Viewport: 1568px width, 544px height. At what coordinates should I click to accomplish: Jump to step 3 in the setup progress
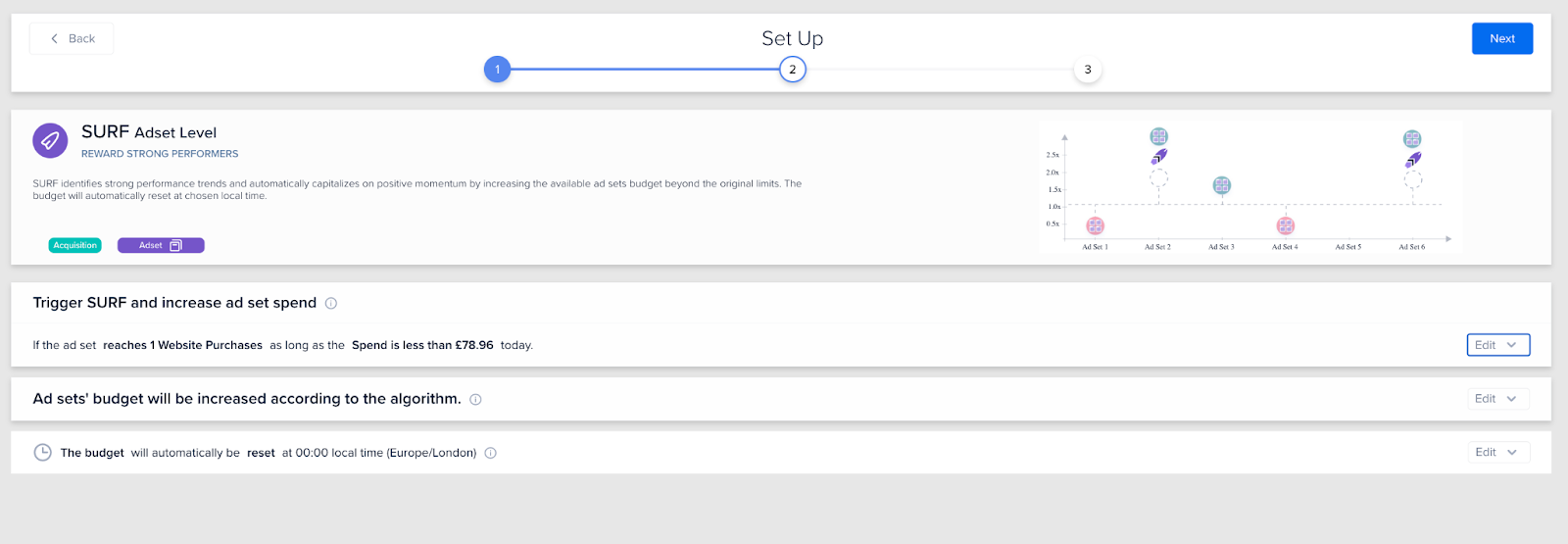pos(1088,70)
